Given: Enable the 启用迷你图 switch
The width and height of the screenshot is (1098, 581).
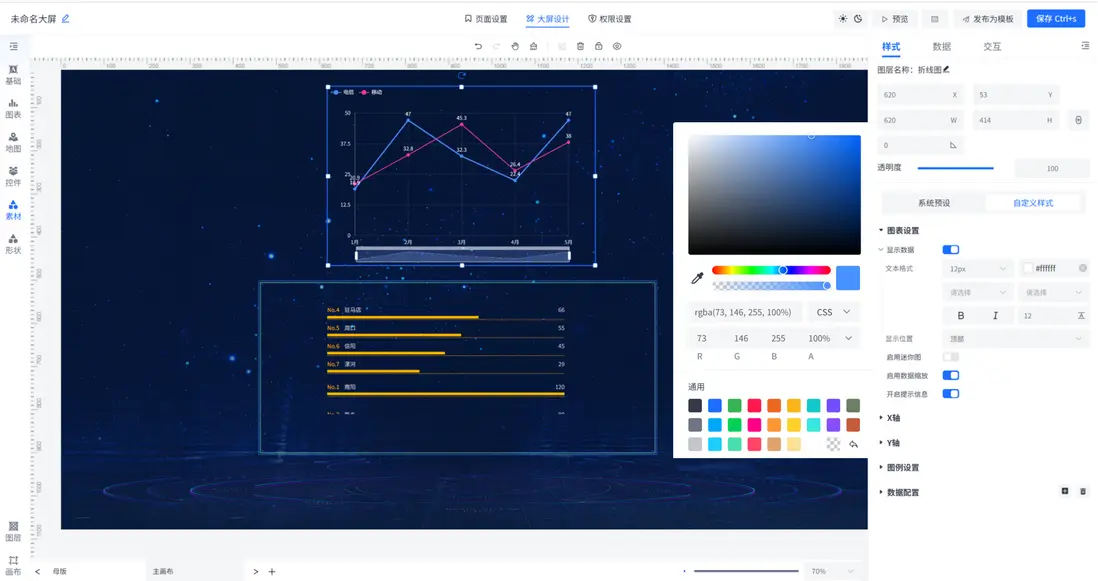Looking at the screenshot, I should click(x=950, y=357).
